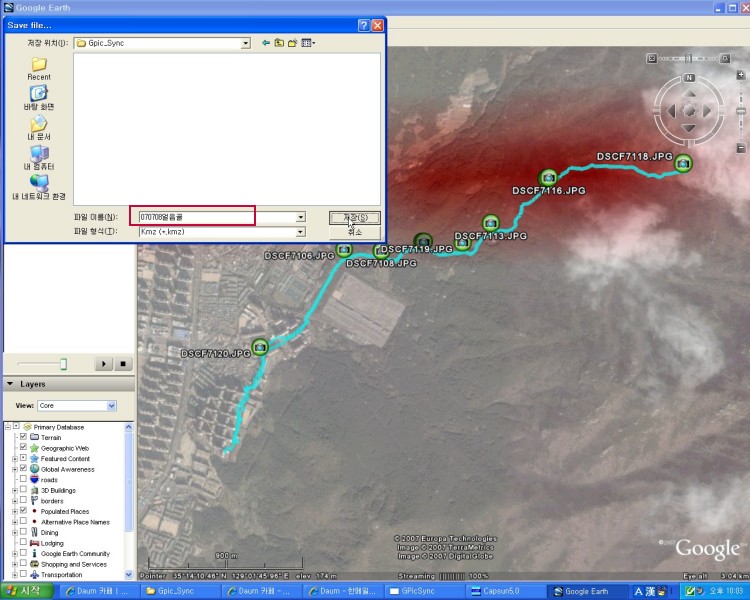Go up one folder level icon
Viewport: 750px width, 600px height.
click(279, 43)
